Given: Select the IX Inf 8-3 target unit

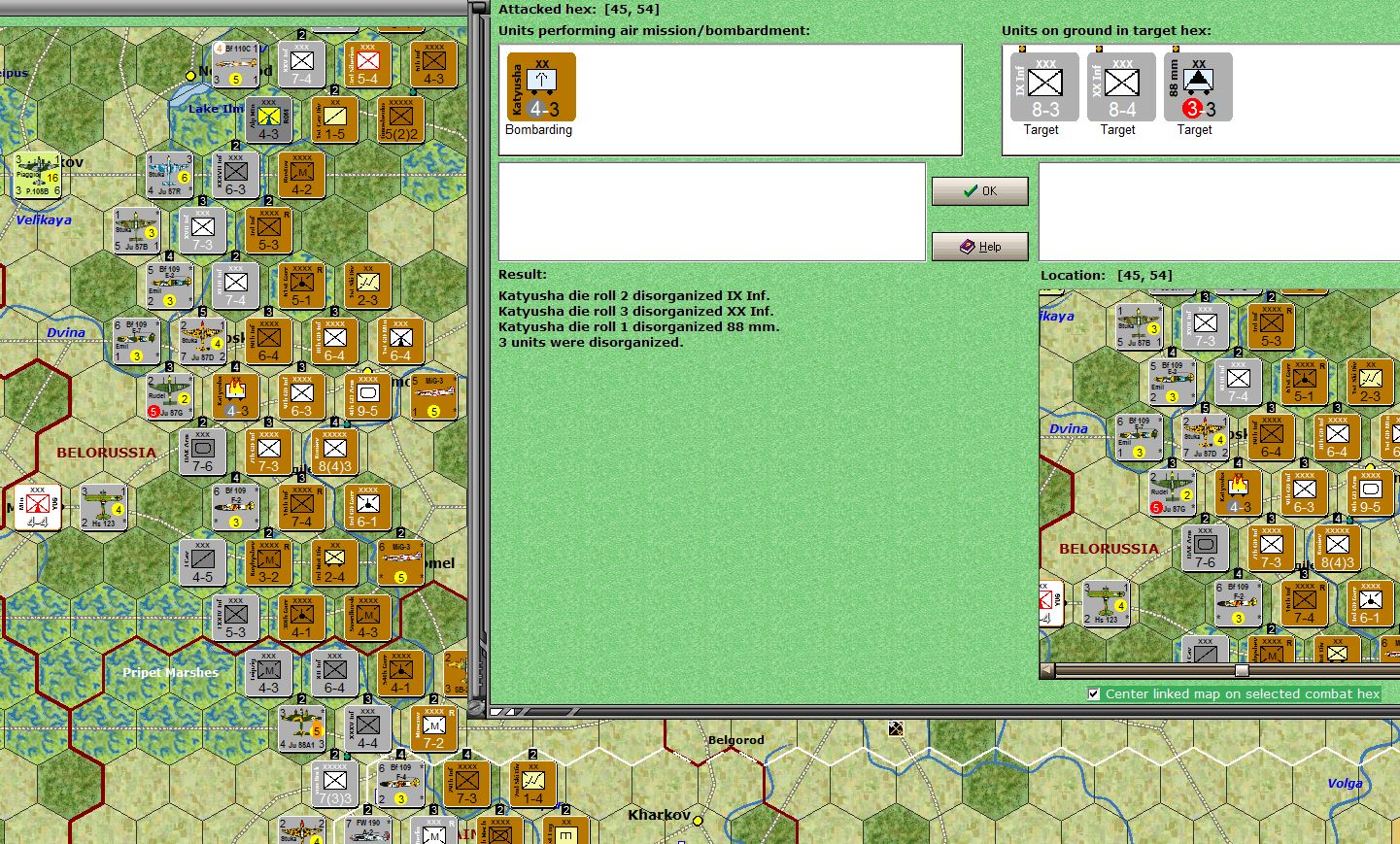Looking at the screenshot, I should tap(1044, 87).
